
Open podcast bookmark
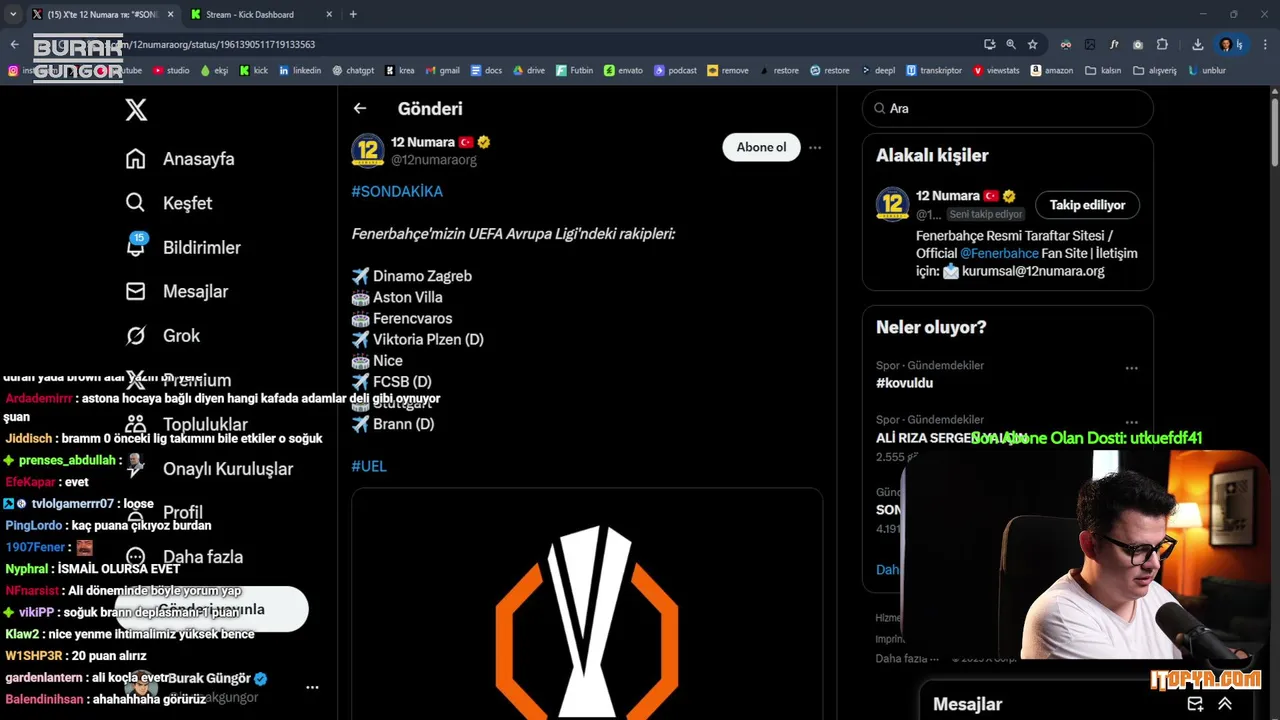[676, 71]
